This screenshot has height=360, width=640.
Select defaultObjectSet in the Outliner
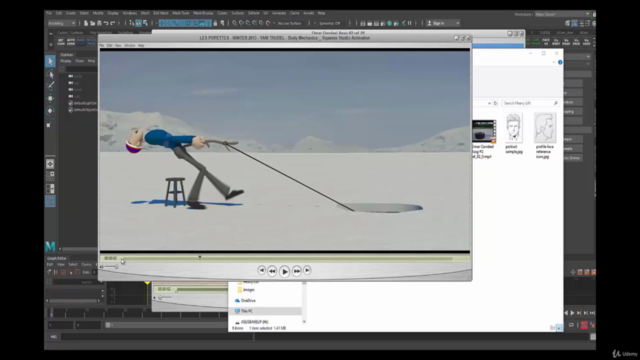tap(83, 110)
